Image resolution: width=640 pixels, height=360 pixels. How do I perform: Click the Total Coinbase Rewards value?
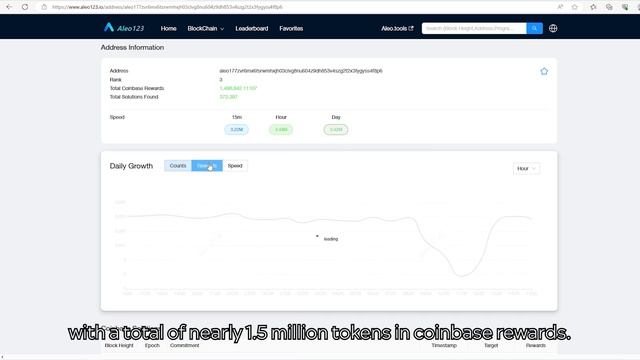click(238, 88)
